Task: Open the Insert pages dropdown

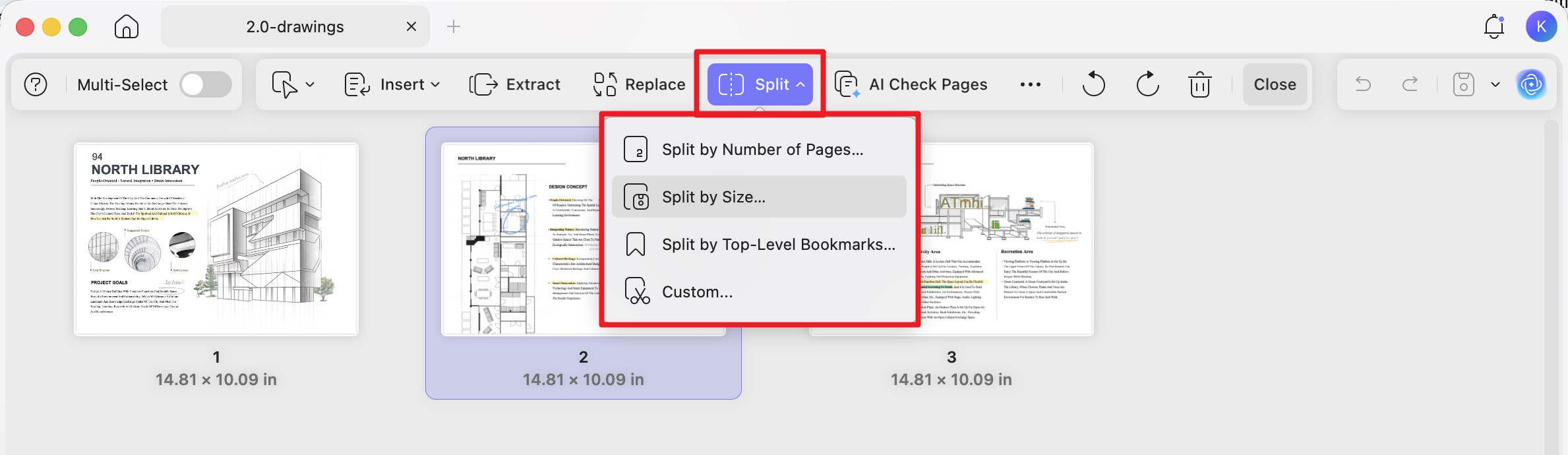Action: tap(392, 84)
